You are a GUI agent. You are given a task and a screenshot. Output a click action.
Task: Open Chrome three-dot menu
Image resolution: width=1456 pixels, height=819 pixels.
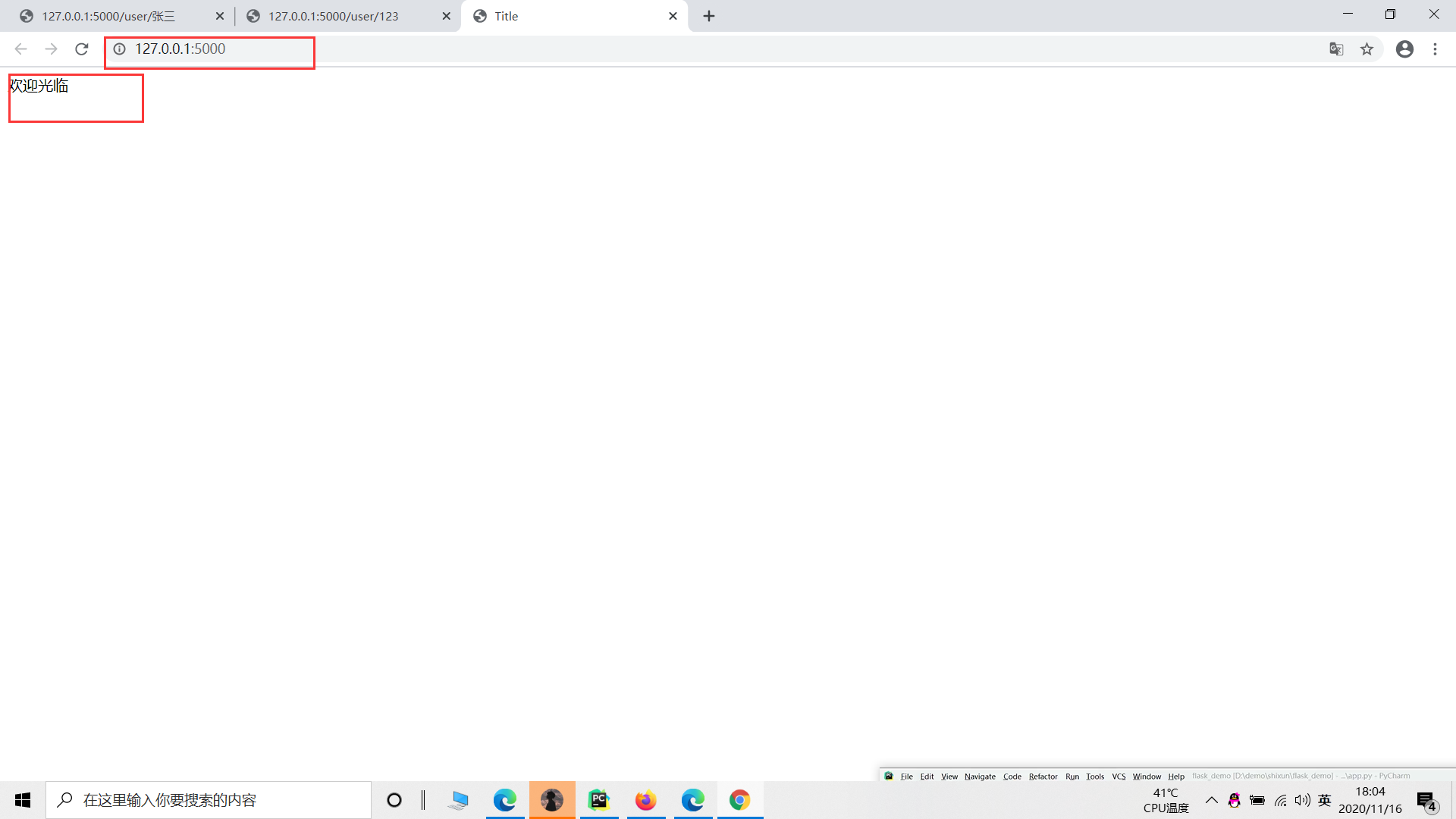pyautogui.click(x=1435, y=49)
